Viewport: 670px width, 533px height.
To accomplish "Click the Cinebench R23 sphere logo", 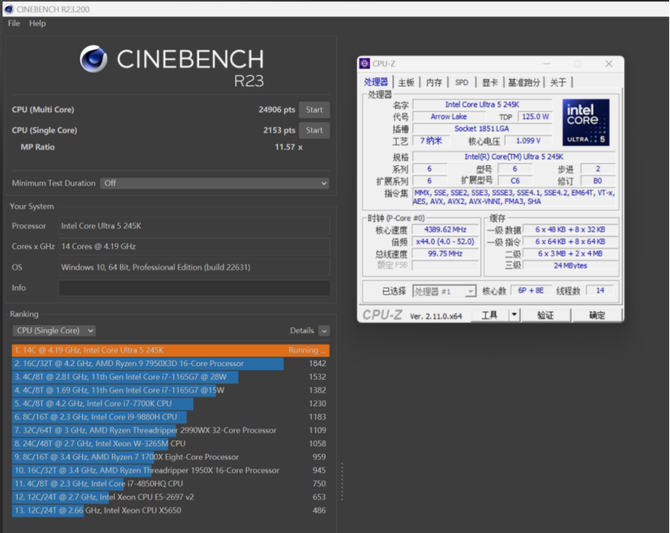I will pyautogui.click(x=94, y=59).
